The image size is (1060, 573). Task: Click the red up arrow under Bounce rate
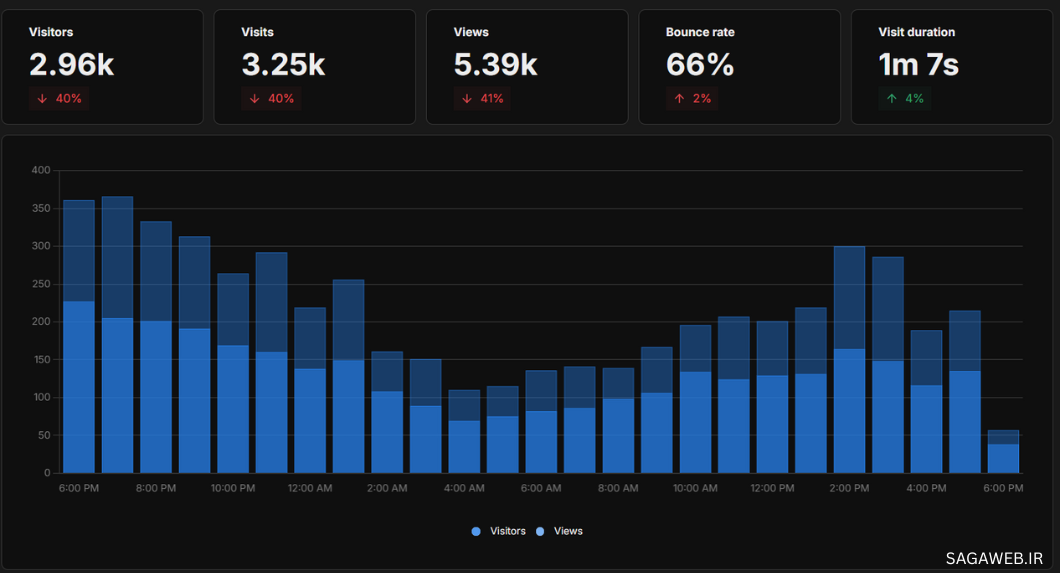(x=679, y=99)
